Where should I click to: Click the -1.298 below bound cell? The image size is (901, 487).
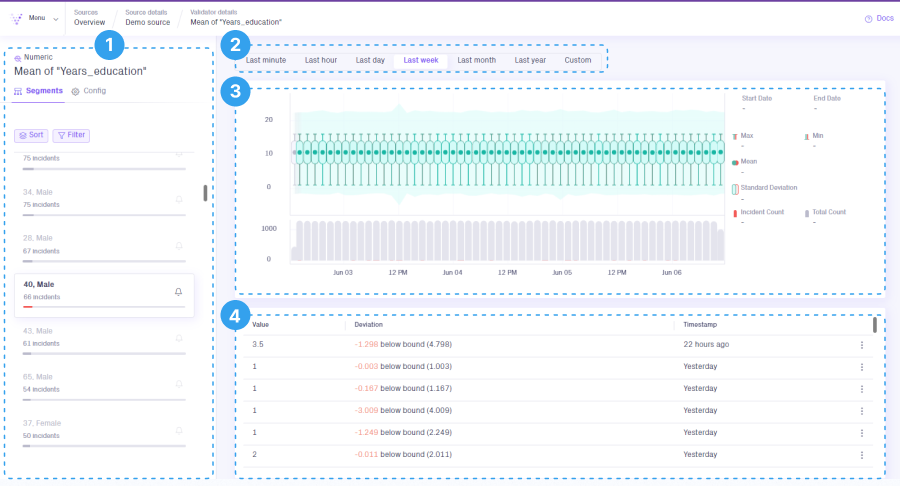(x=403, y=345)
